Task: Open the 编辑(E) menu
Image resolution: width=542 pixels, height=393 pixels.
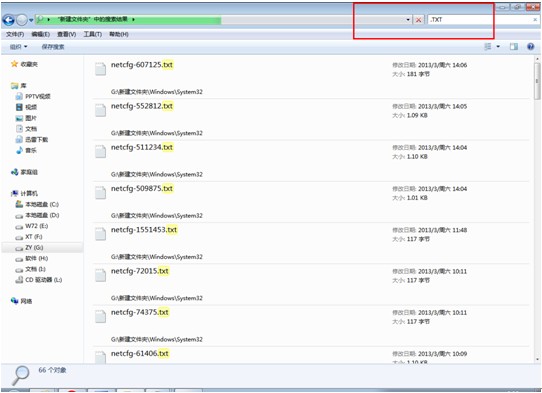Action: point(40,34)
